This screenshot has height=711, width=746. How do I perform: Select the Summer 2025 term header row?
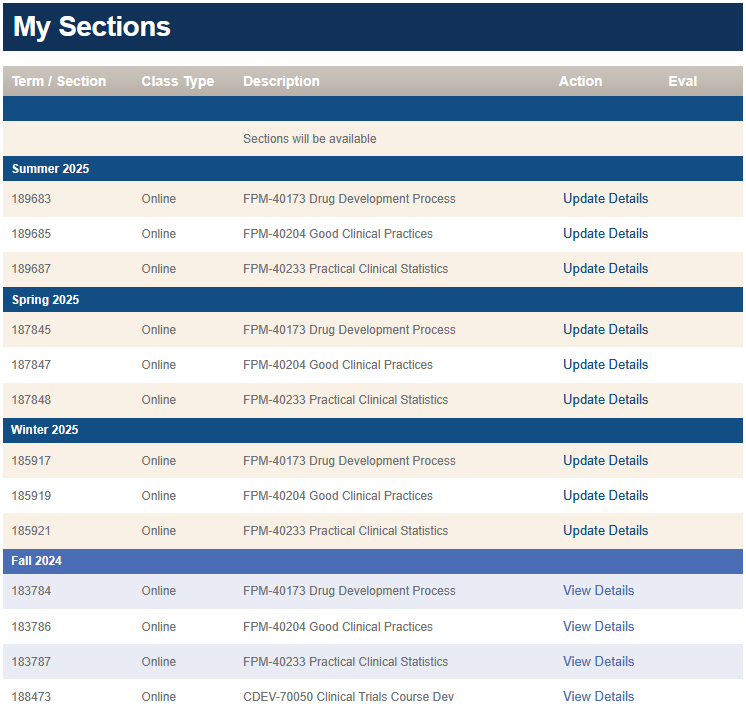[50, 169]
